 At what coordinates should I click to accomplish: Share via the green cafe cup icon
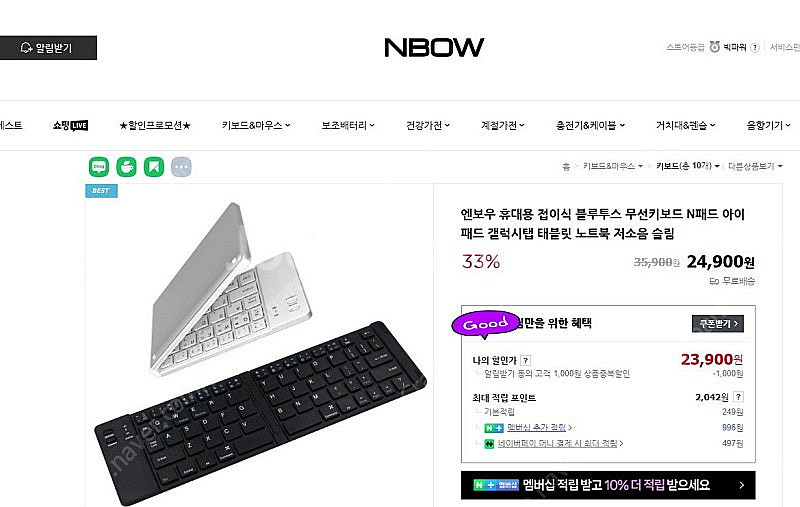tap(127, 167)
